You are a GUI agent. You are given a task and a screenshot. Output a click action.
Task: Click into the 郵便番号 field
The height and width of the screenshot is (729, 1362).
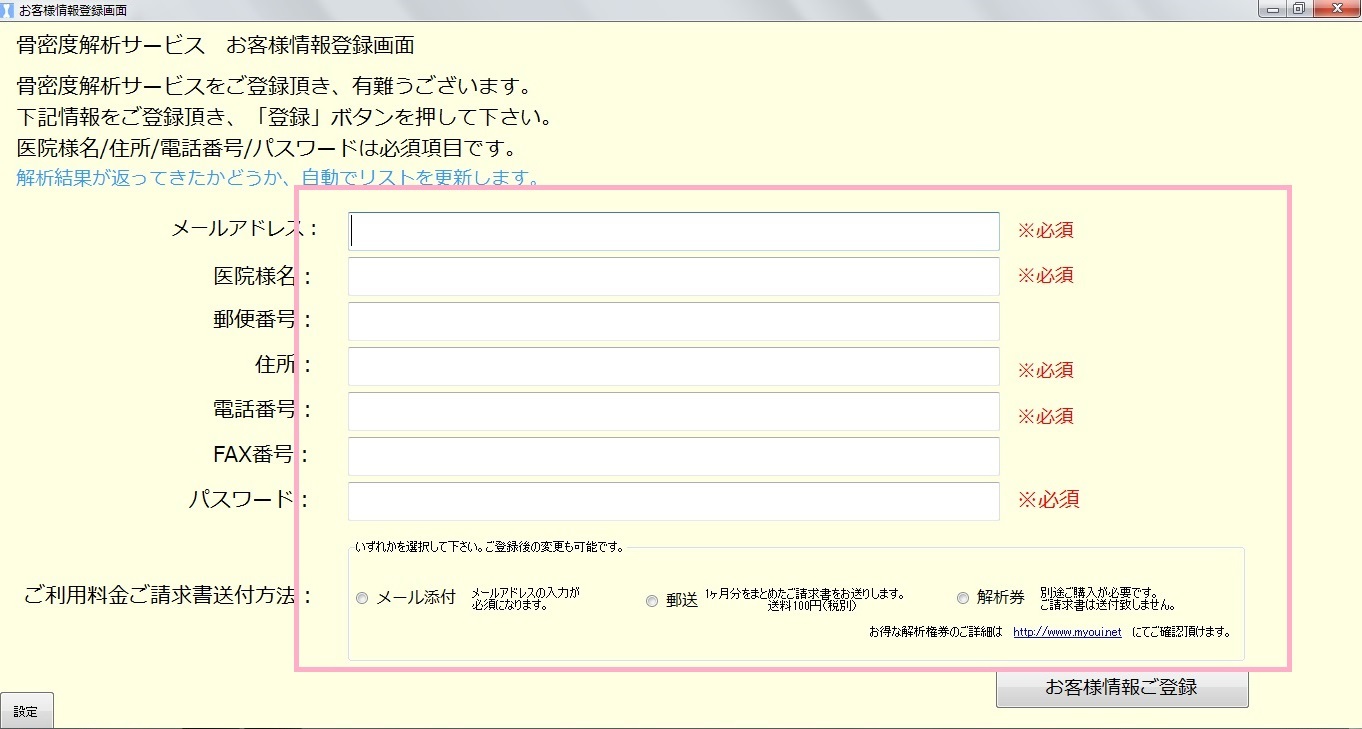pyautogui.click(x=673, y=321)
